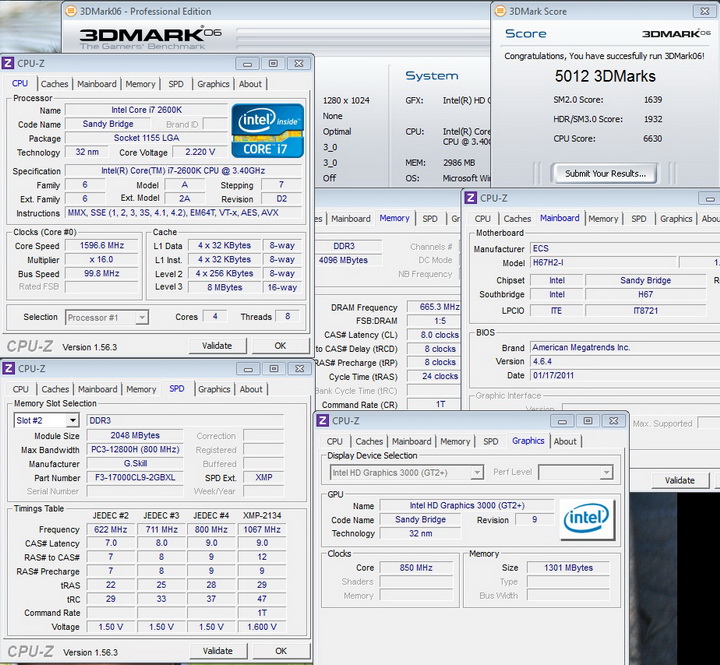Switch to the About tab in the Graphics window

pyautogui.click(x=565, y=441)
